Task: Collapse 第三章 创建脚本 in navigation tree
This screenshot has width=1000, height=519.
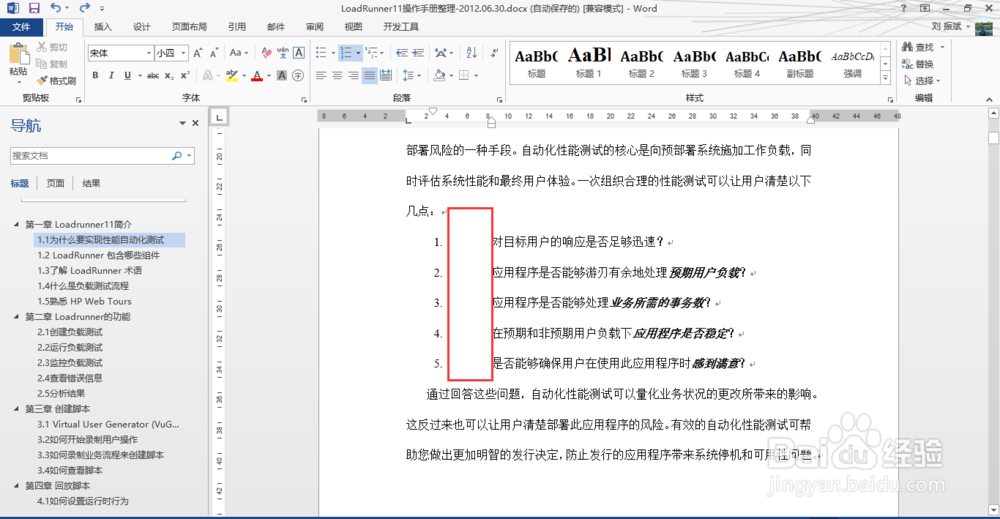Action: 16,409
